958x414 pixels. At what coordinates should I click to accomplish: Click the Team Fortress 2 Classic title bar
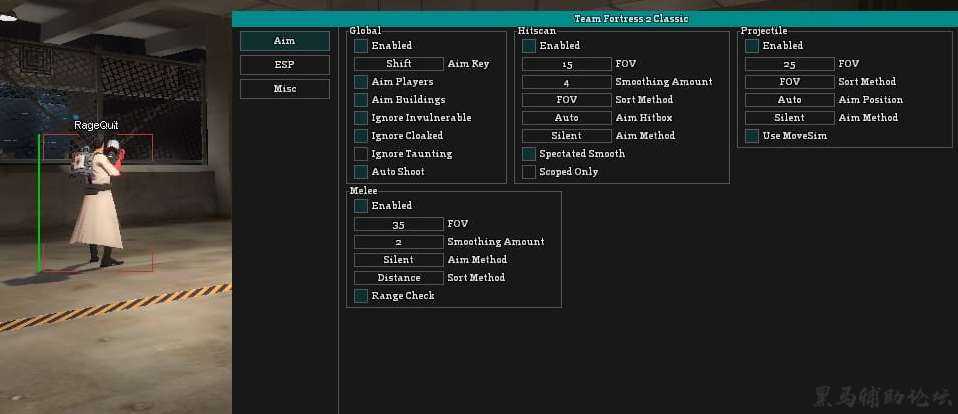[x=595, y=18]
